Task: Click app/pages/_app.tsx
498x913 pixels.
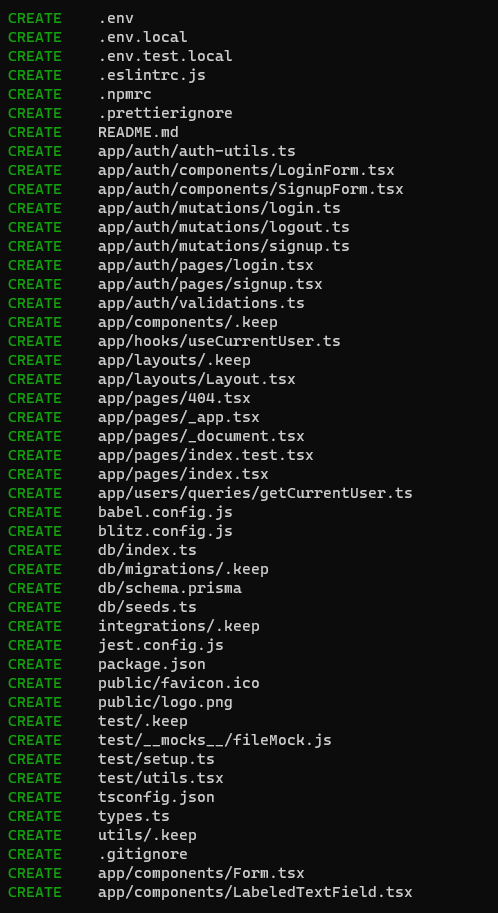Action: [179, 417]
